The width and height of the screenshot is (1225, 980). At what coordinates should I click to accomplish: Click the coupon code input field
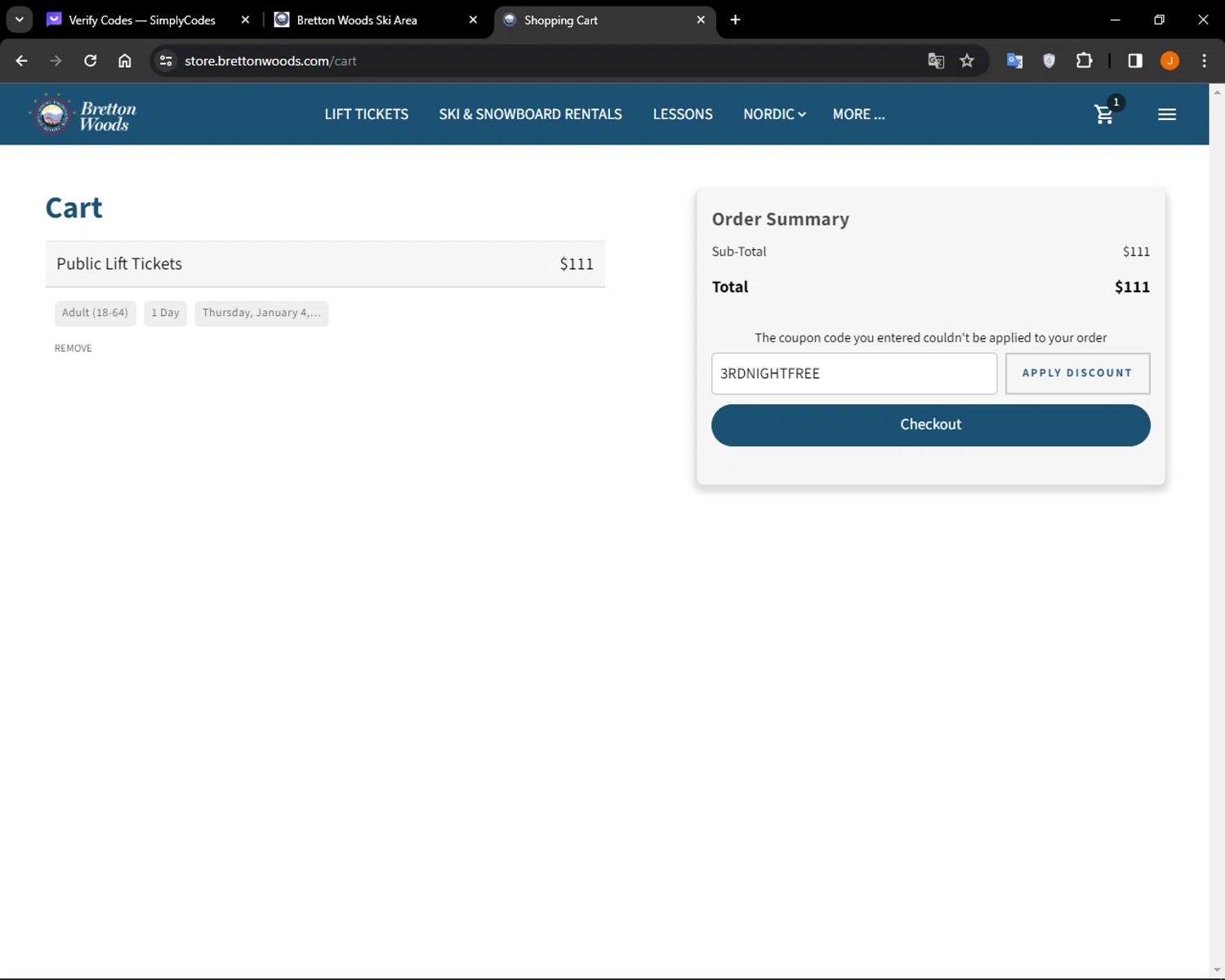854,373
